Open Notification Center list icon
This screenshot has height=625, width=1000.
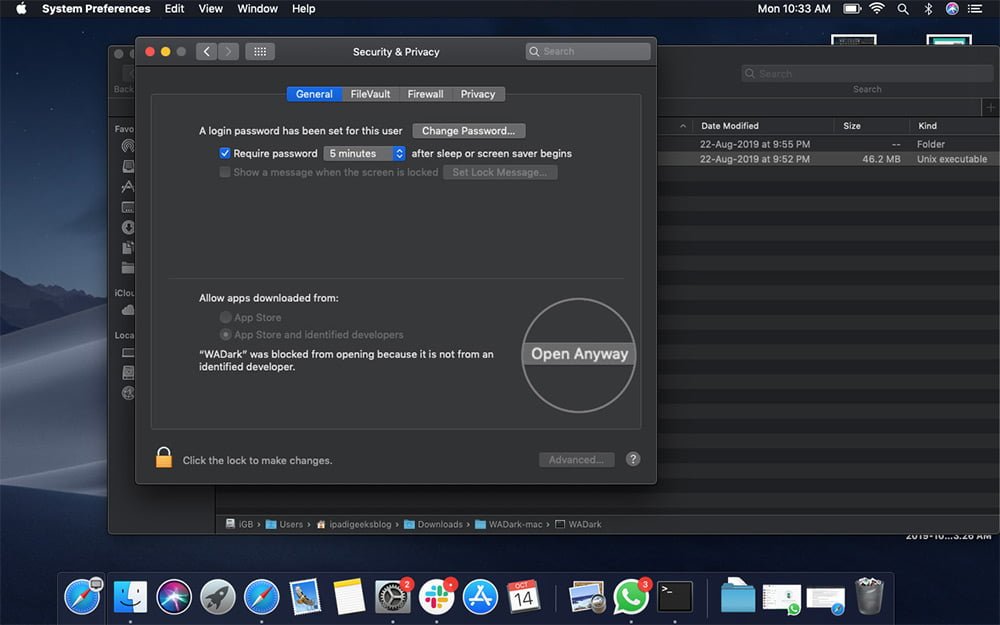(x=974, y=9)
